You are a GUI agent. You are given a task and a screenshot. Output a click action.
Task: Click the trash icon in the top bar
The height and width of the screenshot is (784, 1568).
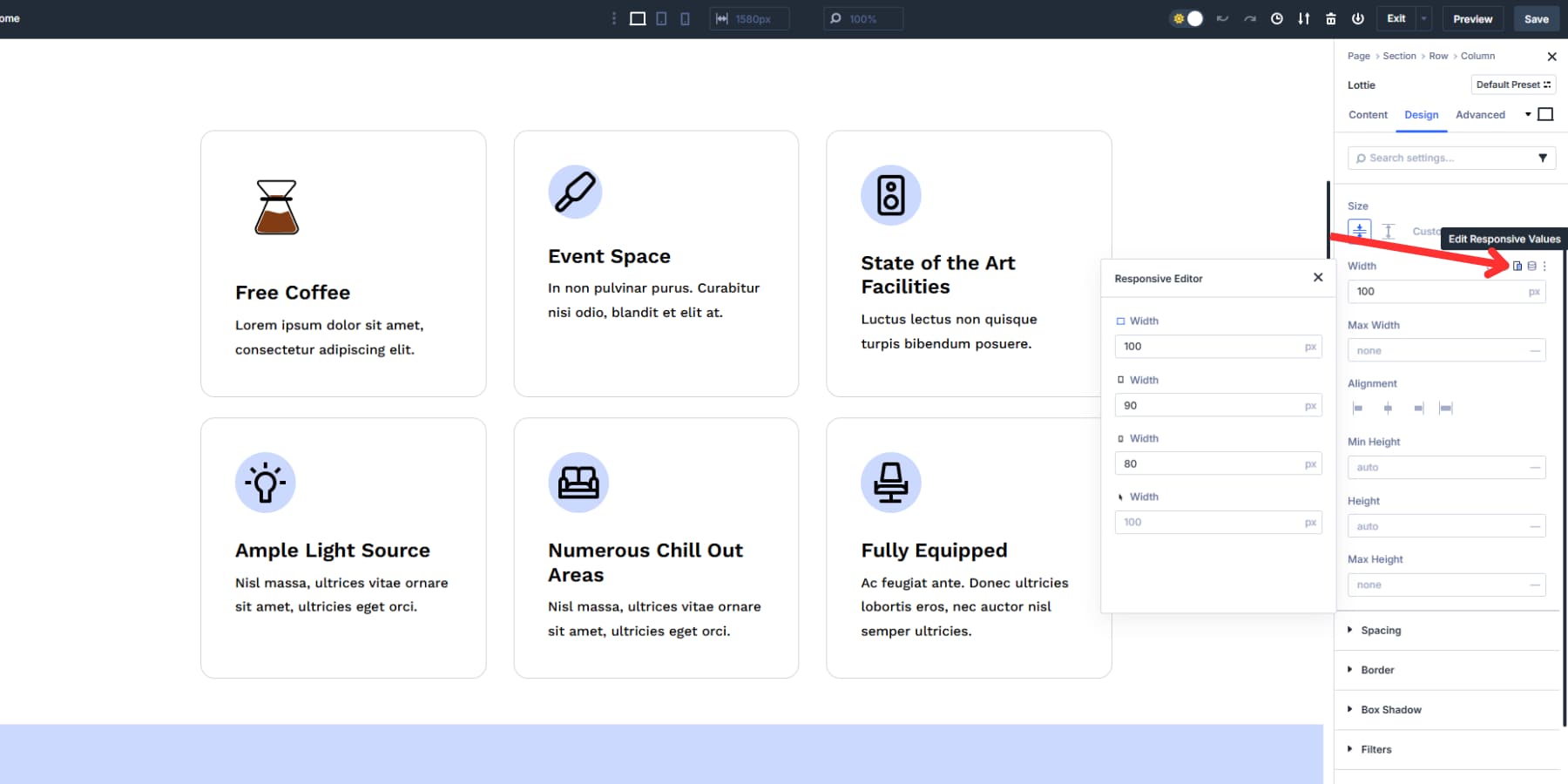point(1331,18)
